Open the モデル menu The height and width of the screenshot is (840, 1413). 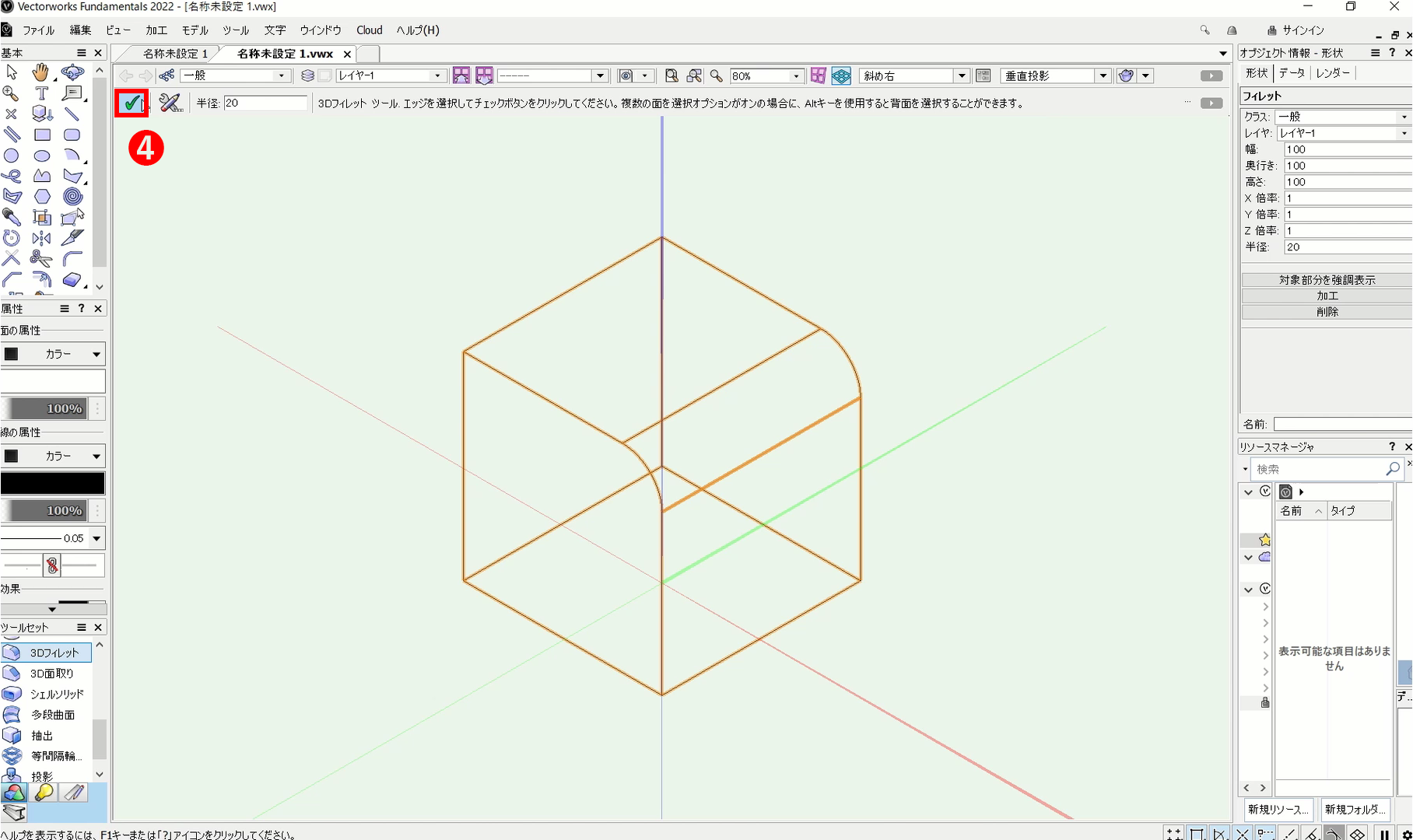click(x=195, y=30)
